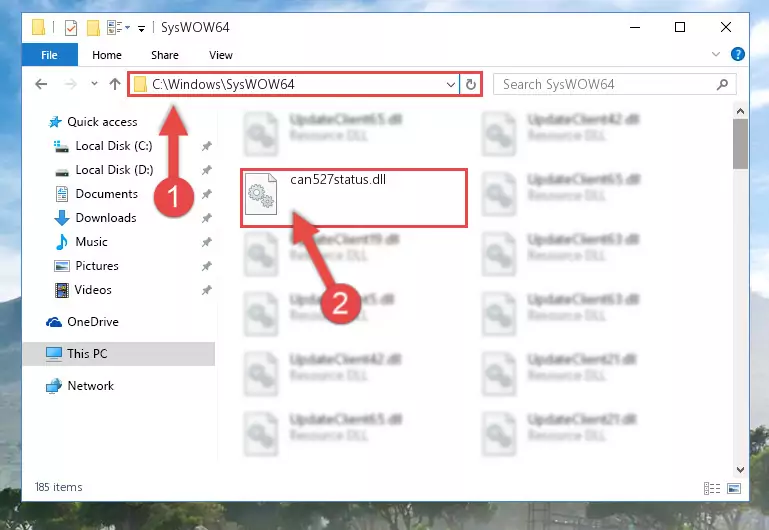Click the Search SysWOW64 box
This screenshot has width=769, height=530.
(614, 84)
